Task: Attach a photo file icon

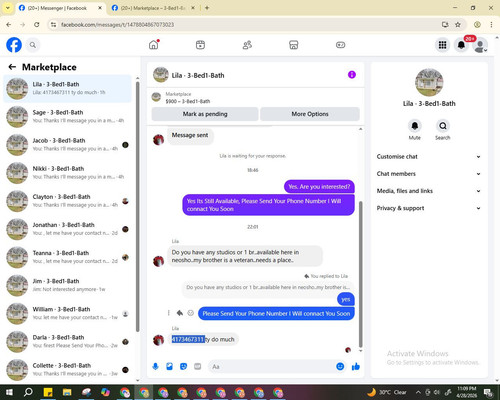Action: [x=169, y=367]
